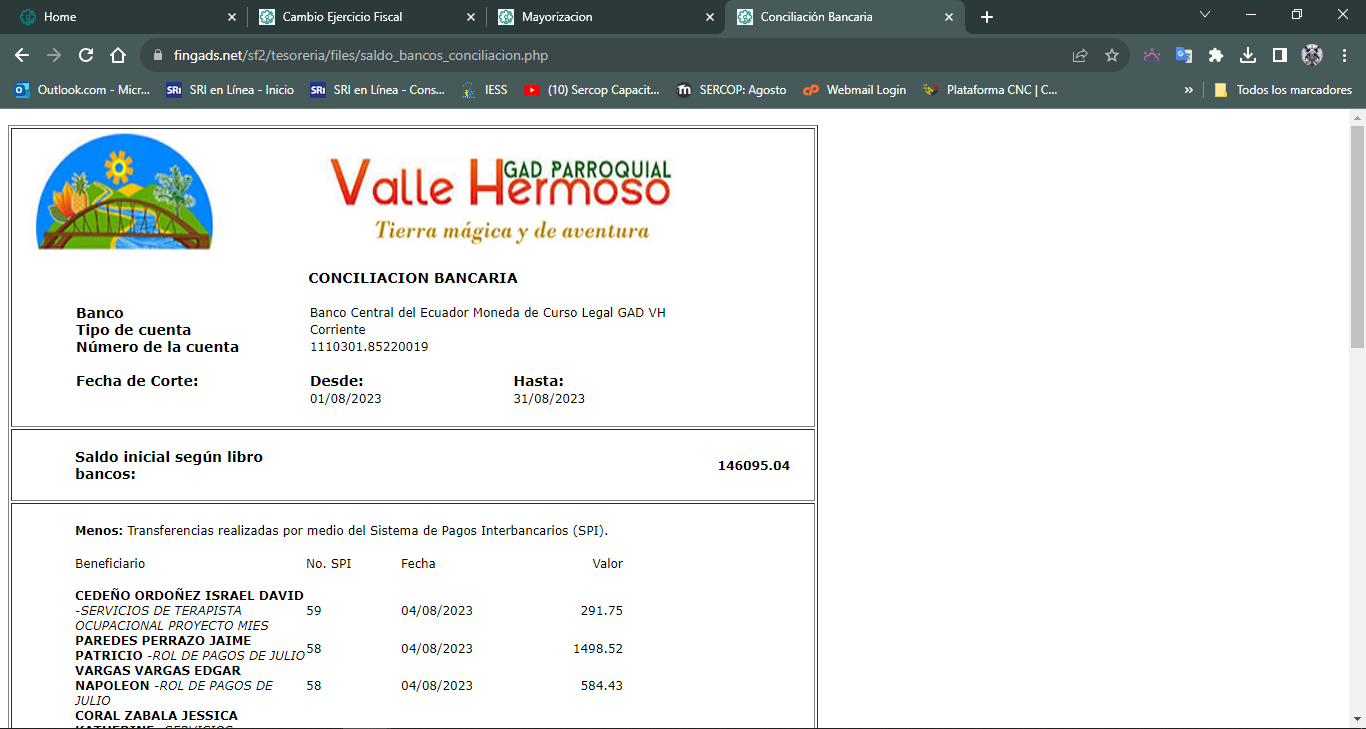
Task: Reload the current page
Action: (86, 55)
